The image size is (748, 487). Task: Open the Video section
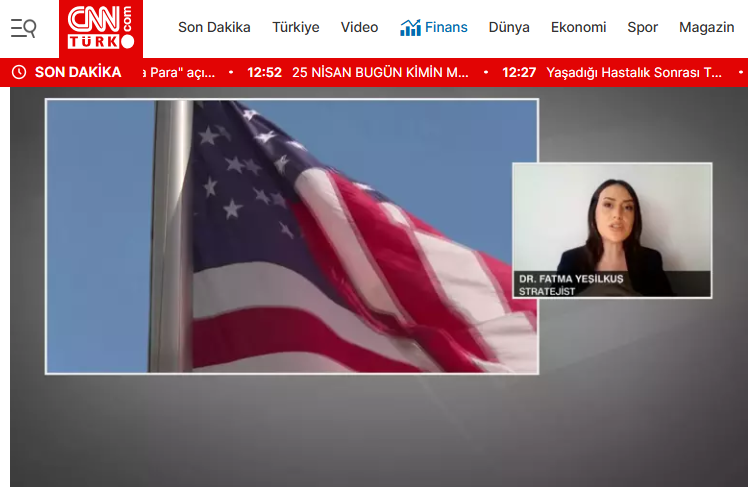[x=359, y=28]
